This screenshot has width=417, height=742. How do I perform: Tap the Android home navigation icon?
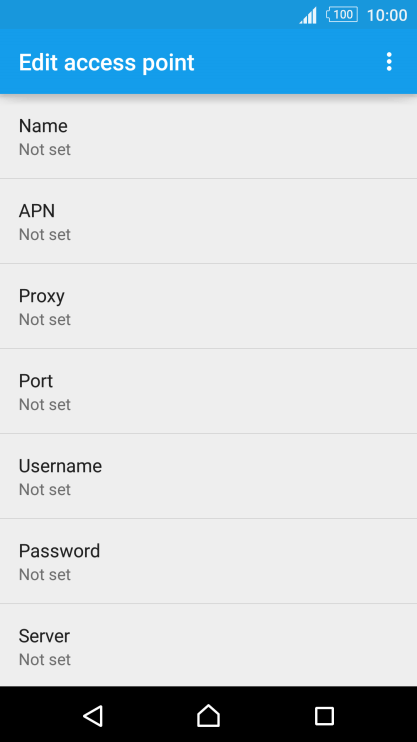[208, 715]
